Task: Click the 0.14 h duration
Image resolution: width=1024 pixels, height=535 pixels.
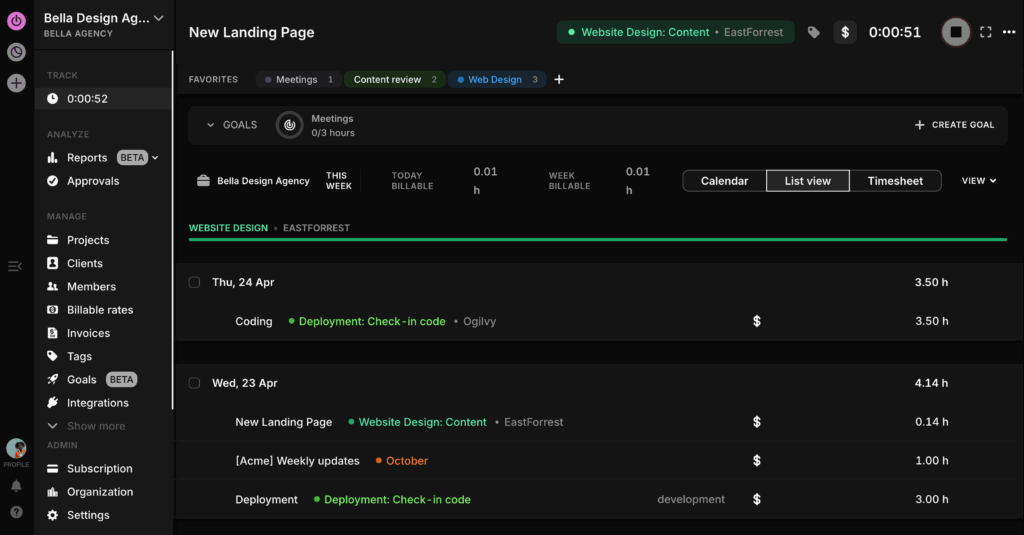Action: [x=931, y=422]
